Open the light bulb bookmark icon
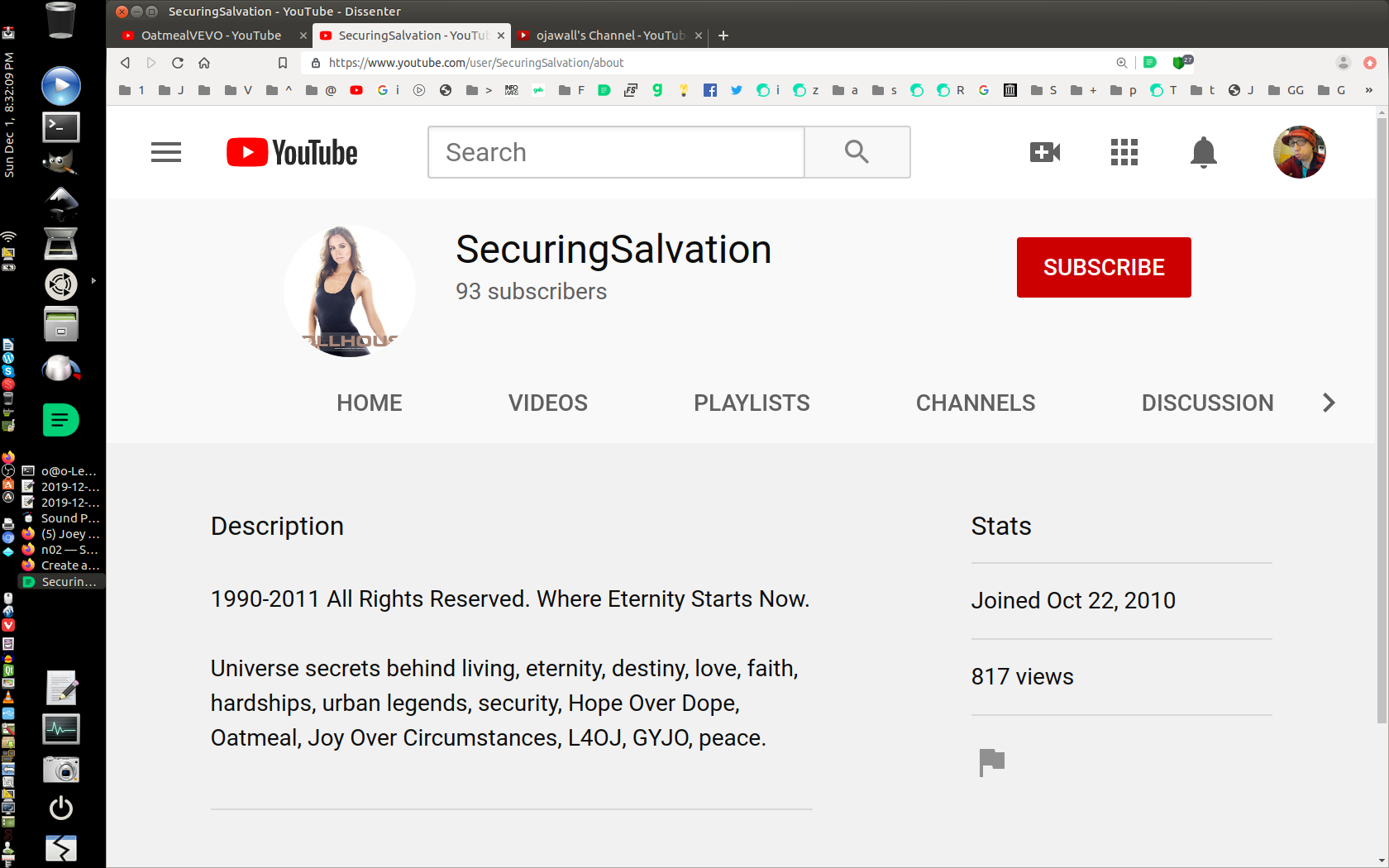This screenshot has height=868, width=1389. (684, 90)
